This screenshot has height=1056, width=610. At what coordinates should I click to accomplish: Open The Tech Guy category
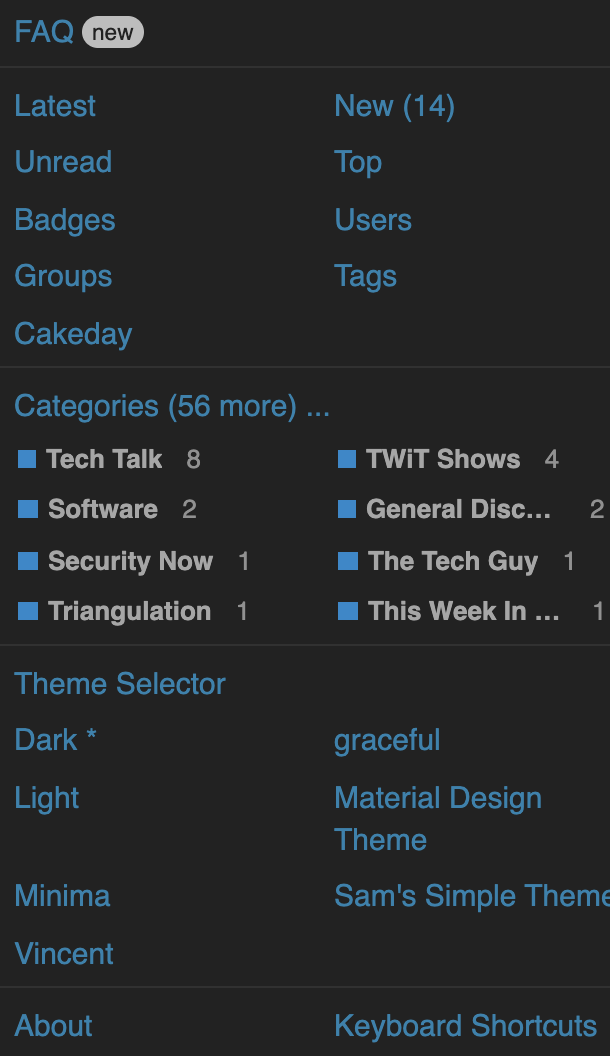[452, 561]
